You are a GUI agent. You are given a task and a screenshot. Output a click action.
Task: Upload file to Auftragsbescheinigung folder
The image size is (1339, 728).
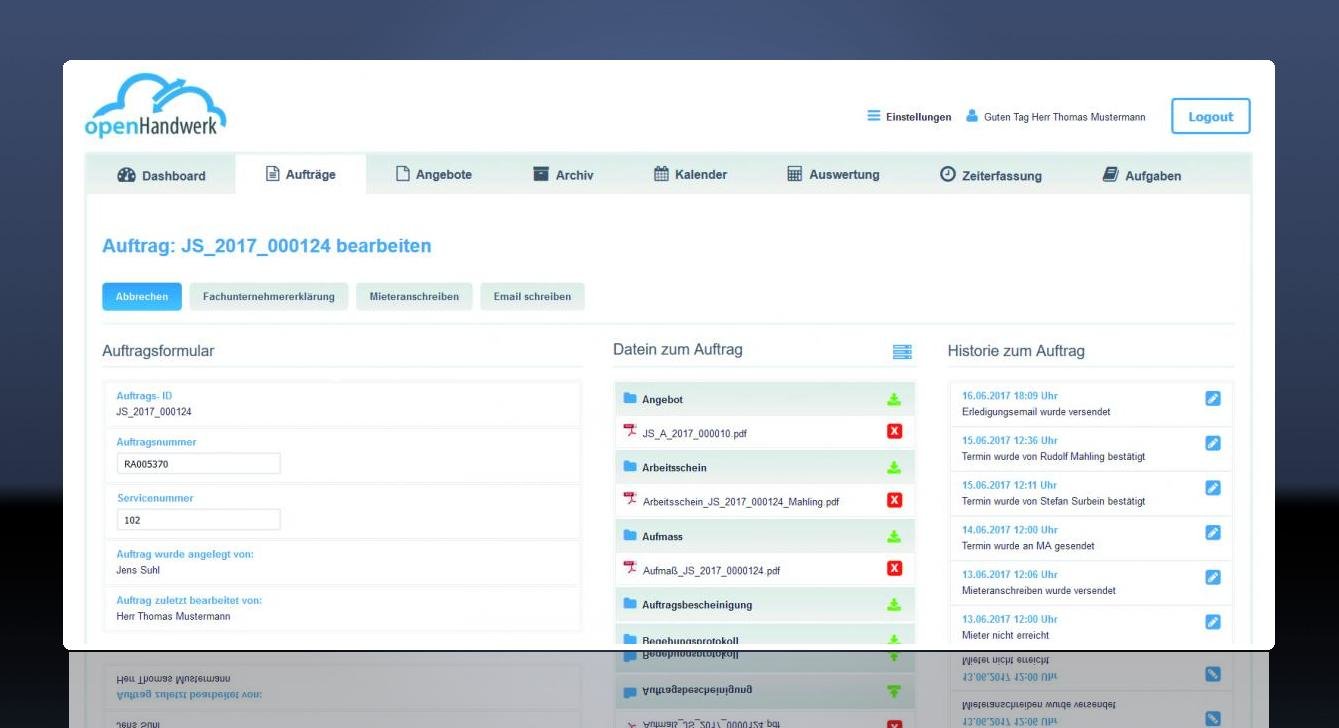(894, 604)
